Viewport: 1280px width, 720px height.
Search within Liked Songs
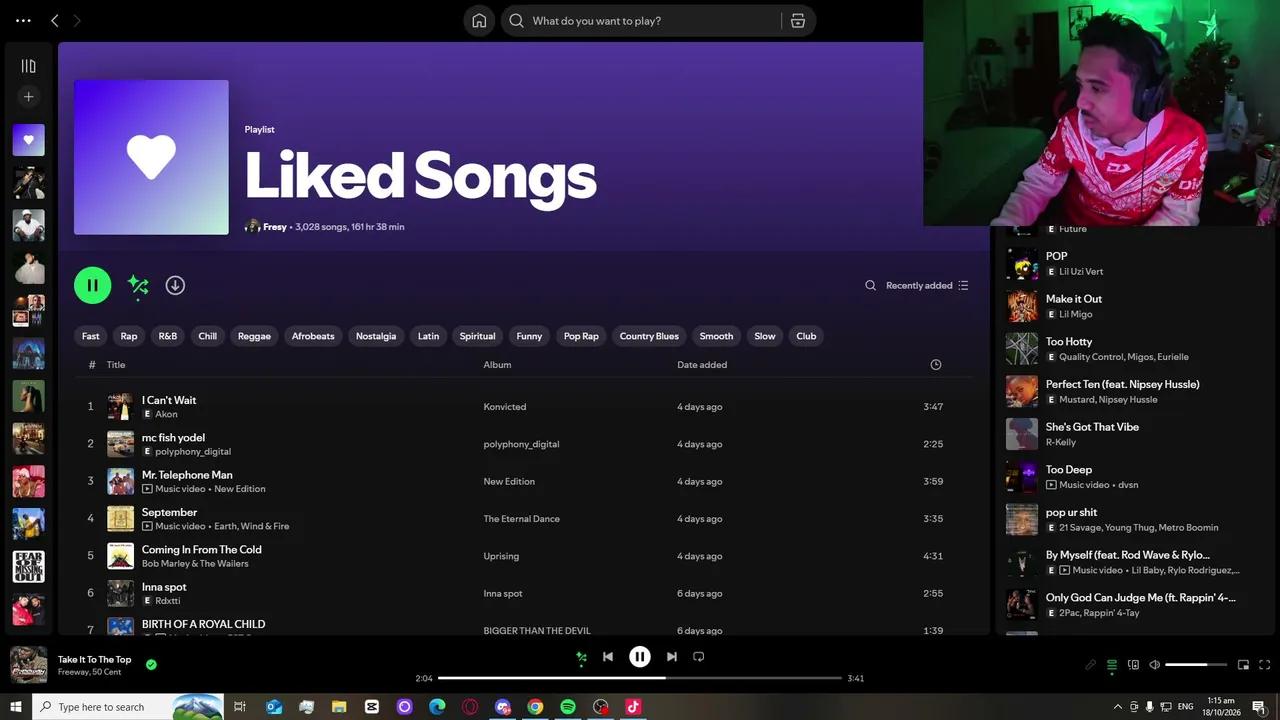[870, 285]
